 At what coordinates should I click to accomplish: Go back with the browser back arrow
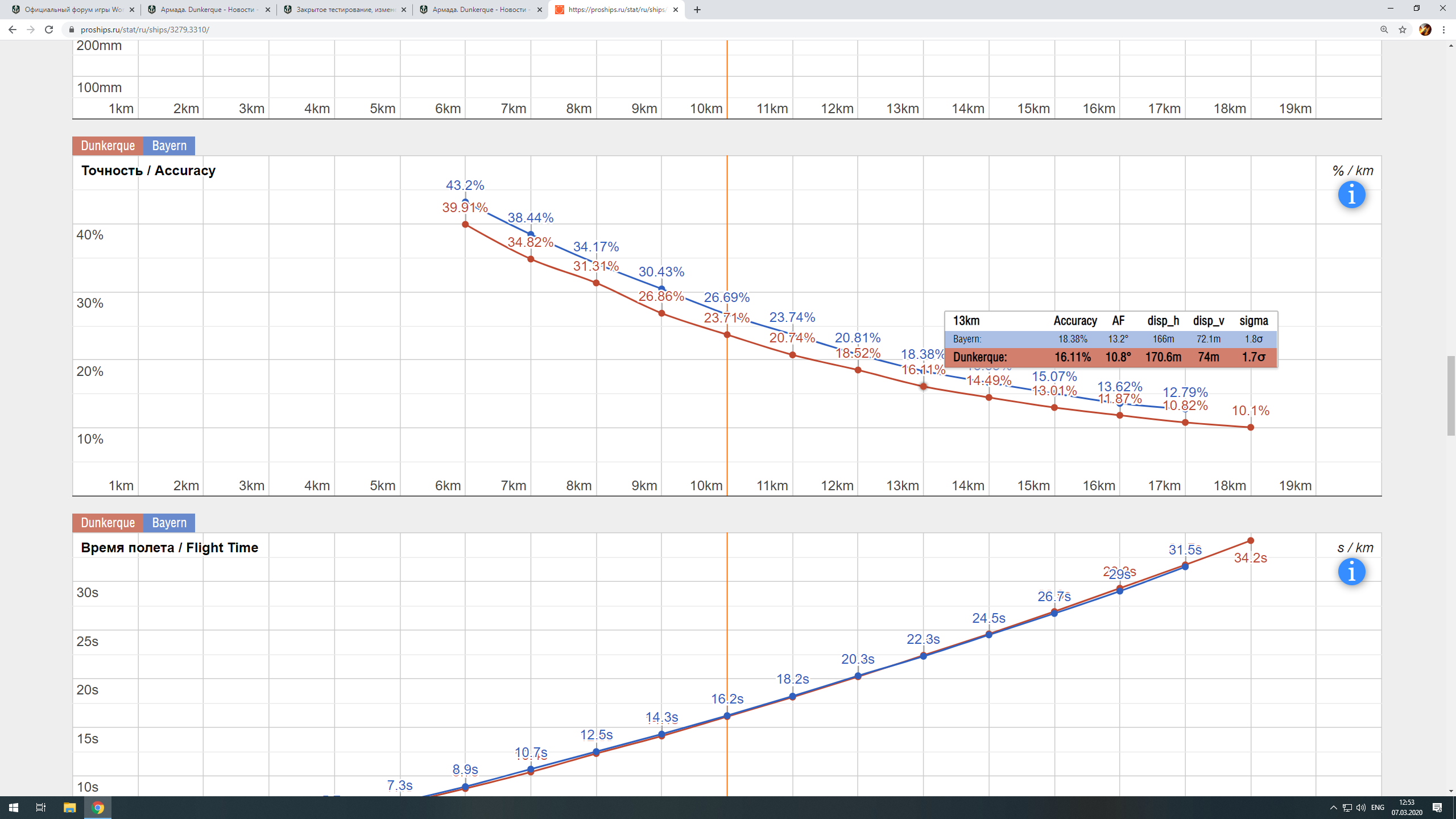tap(13, 30)
